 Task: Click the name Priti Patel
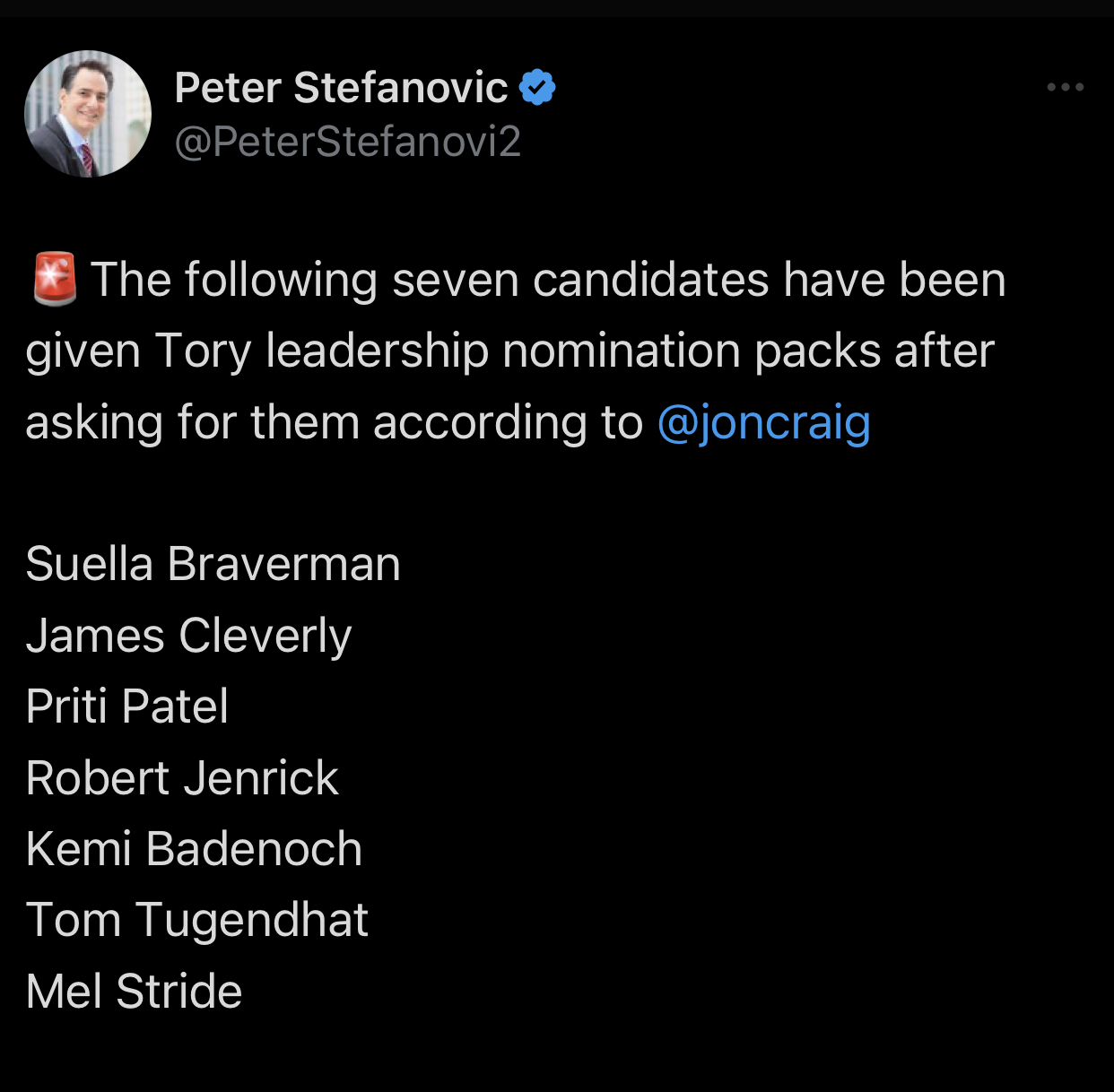point(126,706)
